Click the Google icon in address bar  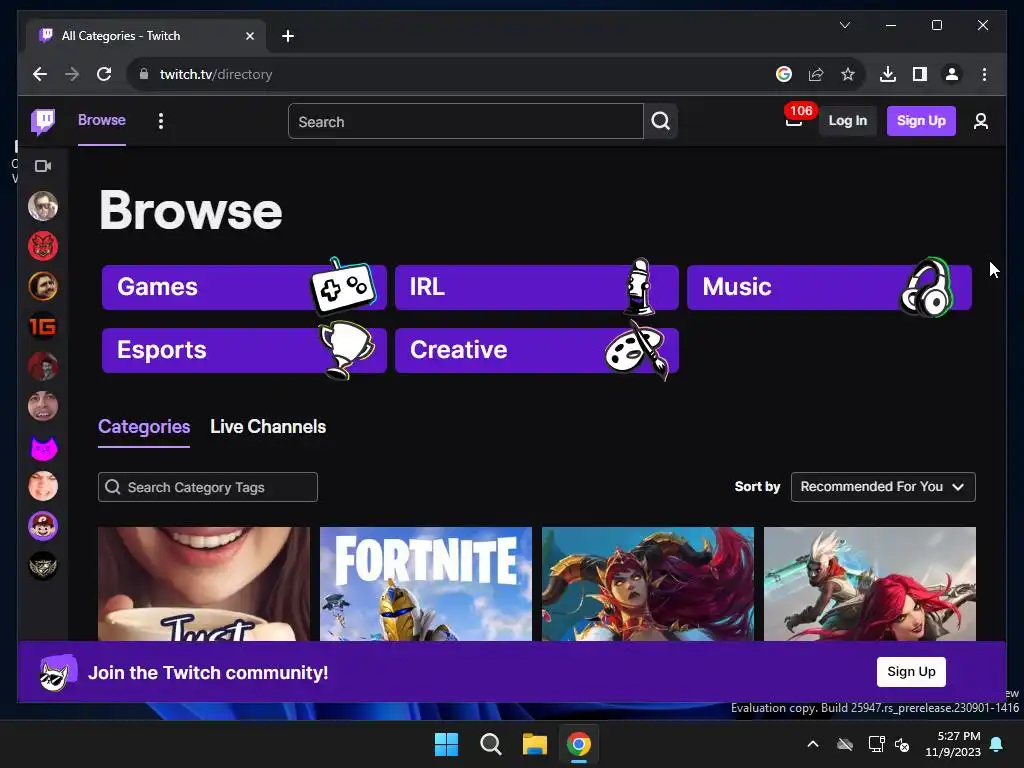click(784, 74)
